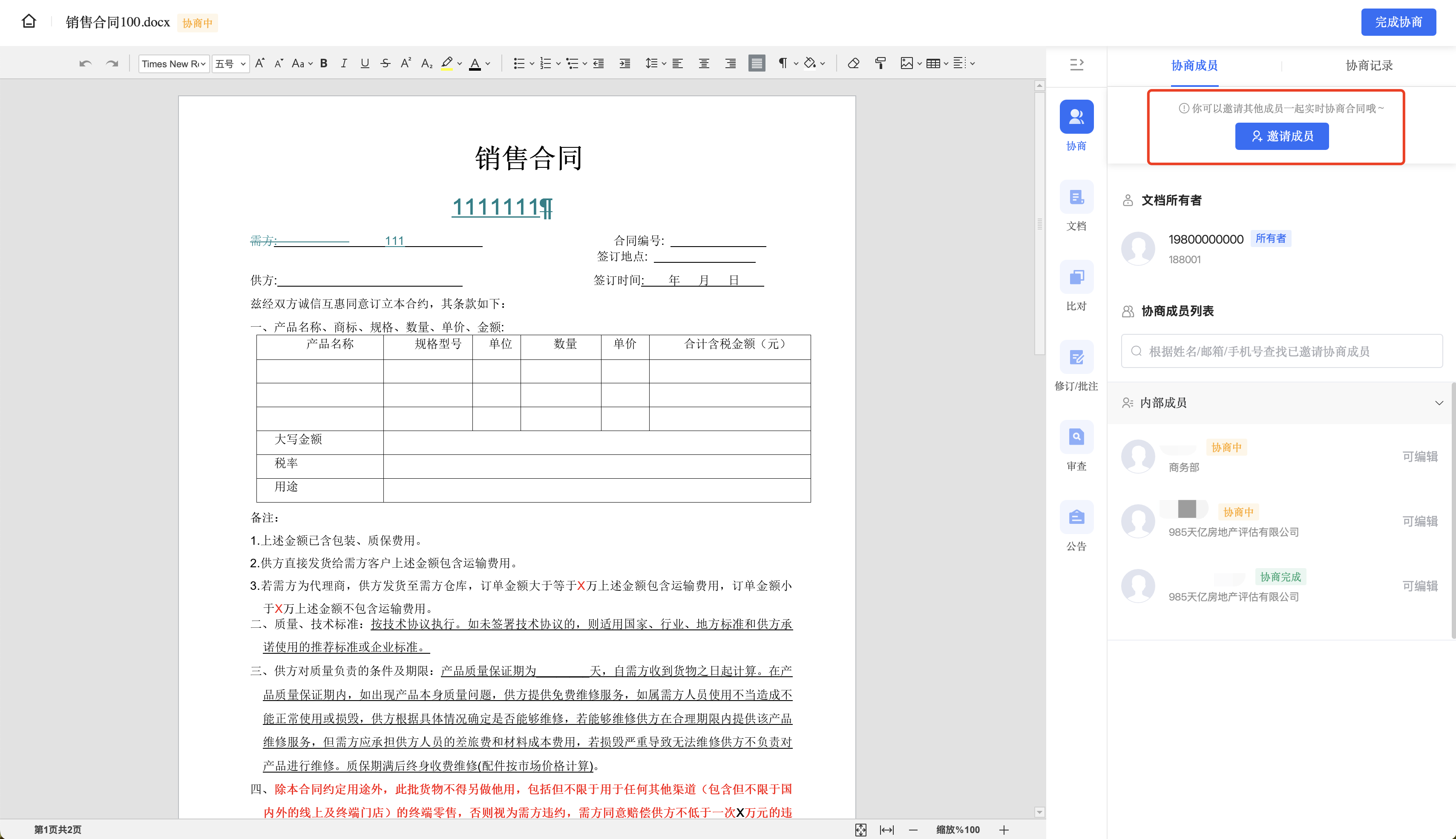Click the 邀请成员 button
This screenshot has height=839, width=1456.
click(x=1282, y=136)
